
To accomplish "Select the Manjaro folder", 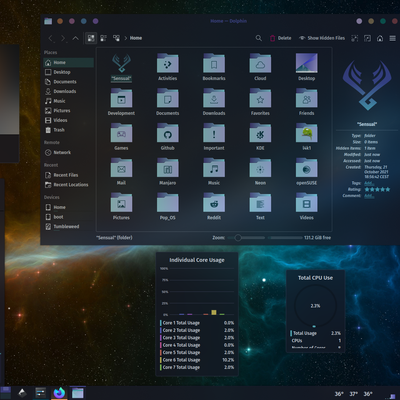I will [168, 168].
